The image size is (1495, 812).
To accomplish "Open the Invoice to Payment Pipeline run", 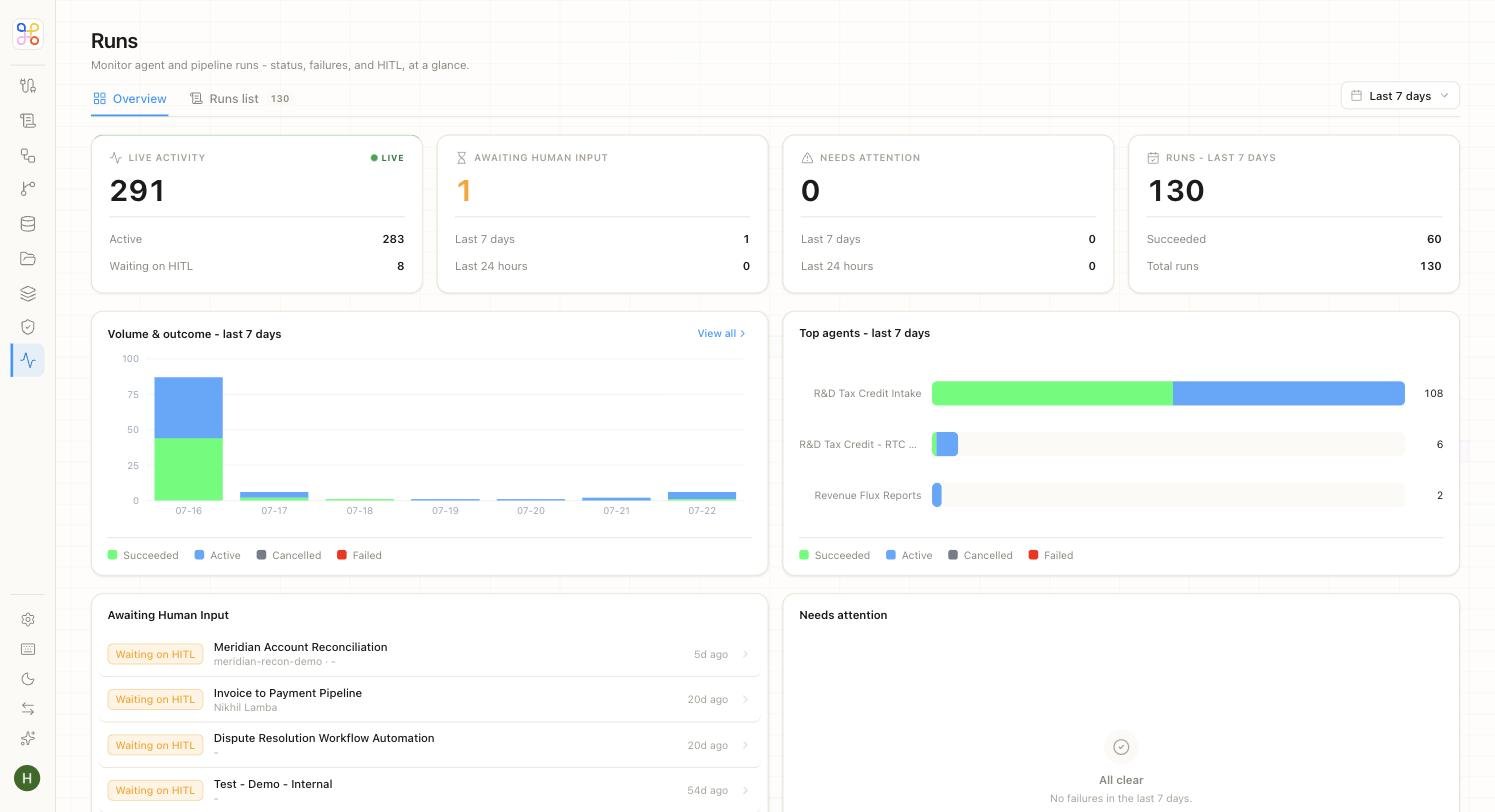I will click(x=430, y=700).
